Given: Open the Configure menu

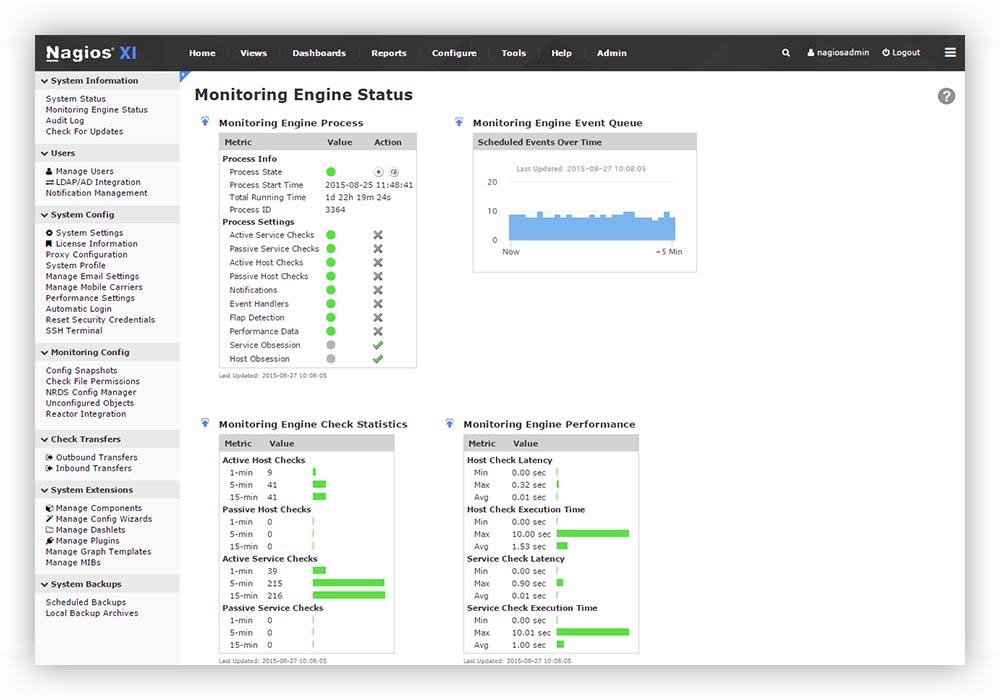Looking at the screenshot, I should [454, 53].
